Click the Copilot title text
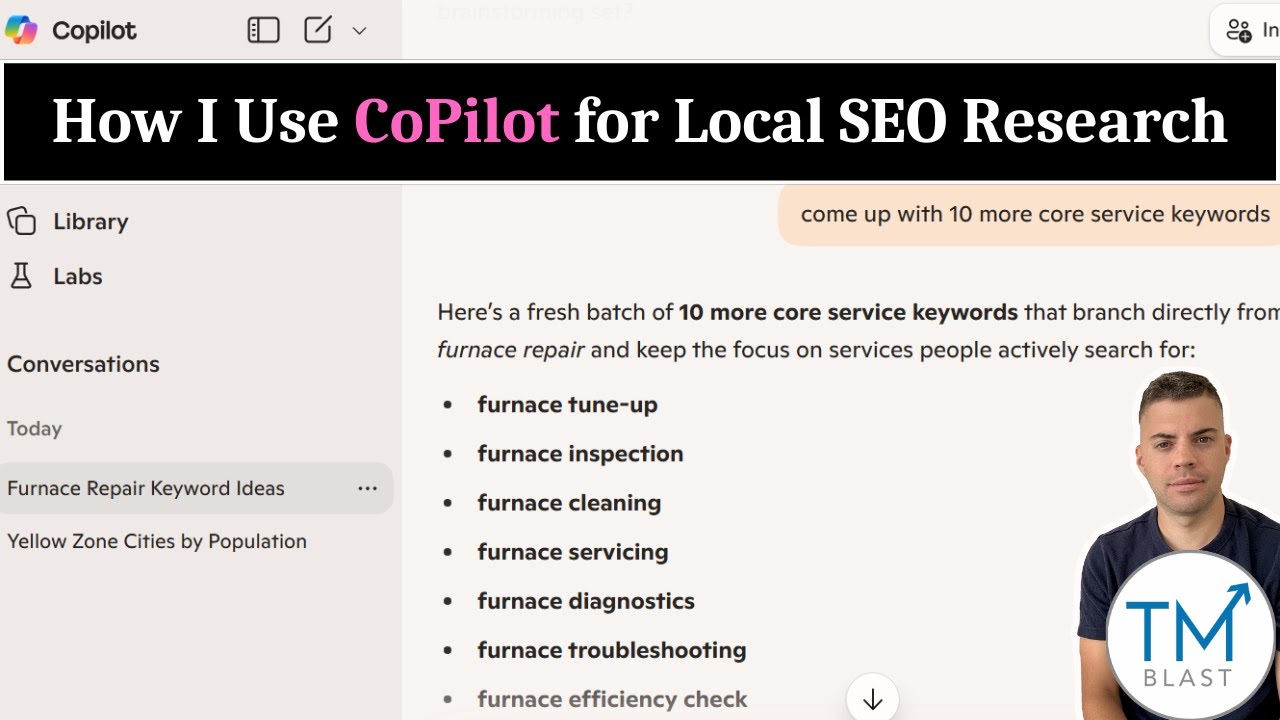This screenshot has width=1280, height=720. point(94,30)
